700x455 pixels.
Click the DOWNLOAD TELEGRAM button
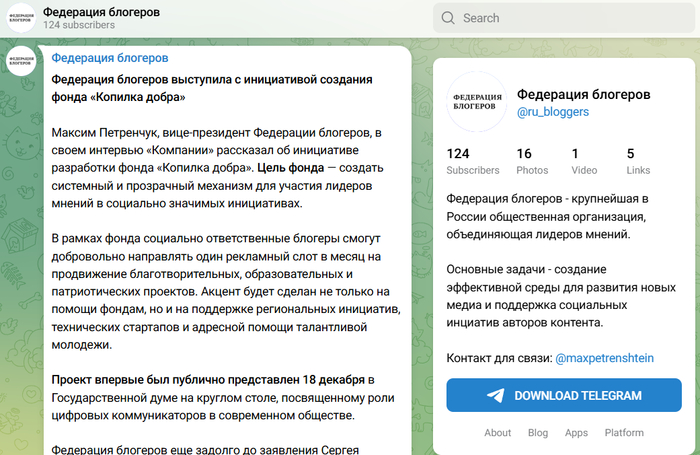[x=564, y=395]
